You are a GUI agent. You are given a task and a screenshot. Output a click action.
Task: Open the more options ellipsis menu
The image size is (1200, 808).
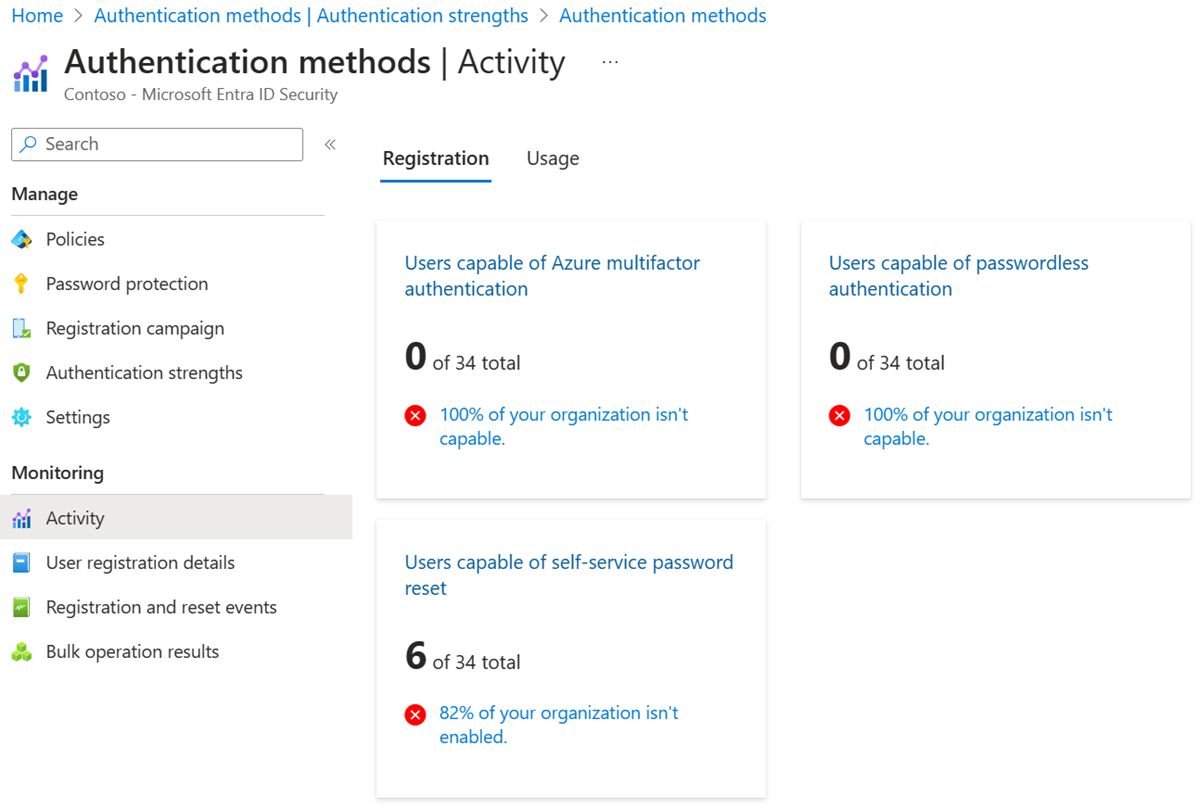point(610,62)
